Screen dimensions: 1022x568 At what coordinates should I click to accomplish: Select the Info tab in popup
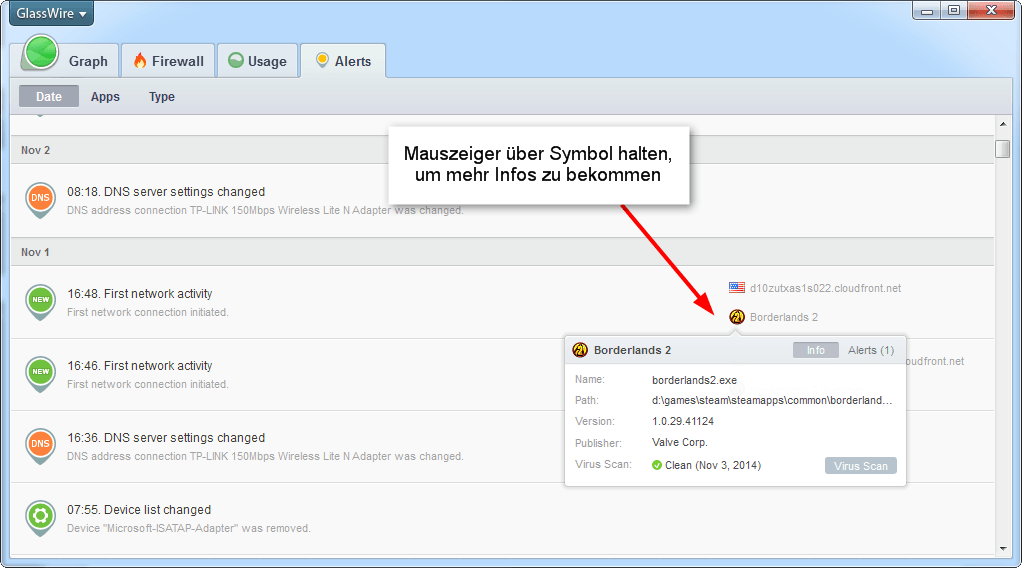pyautogui.click(x=815, y=350)
